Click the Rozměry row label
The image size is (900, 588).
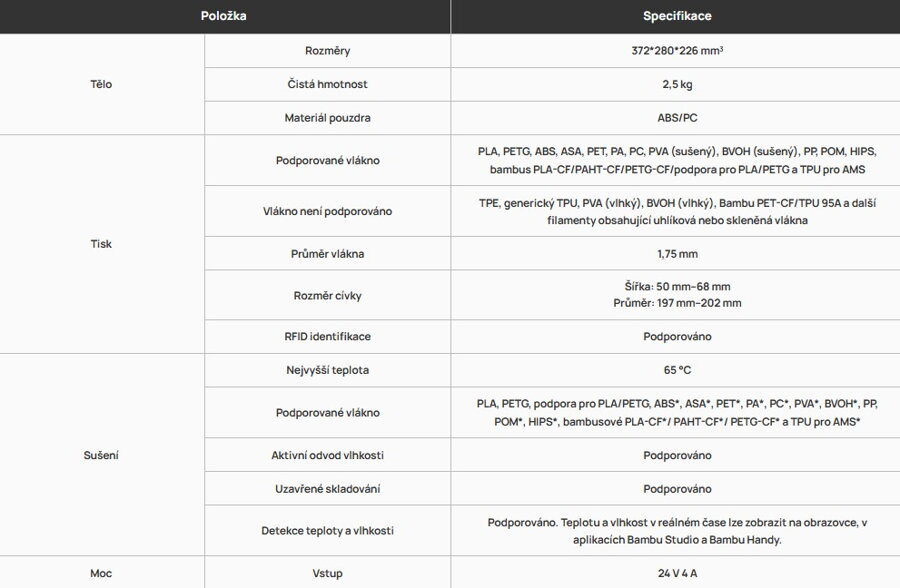[327, 50]
